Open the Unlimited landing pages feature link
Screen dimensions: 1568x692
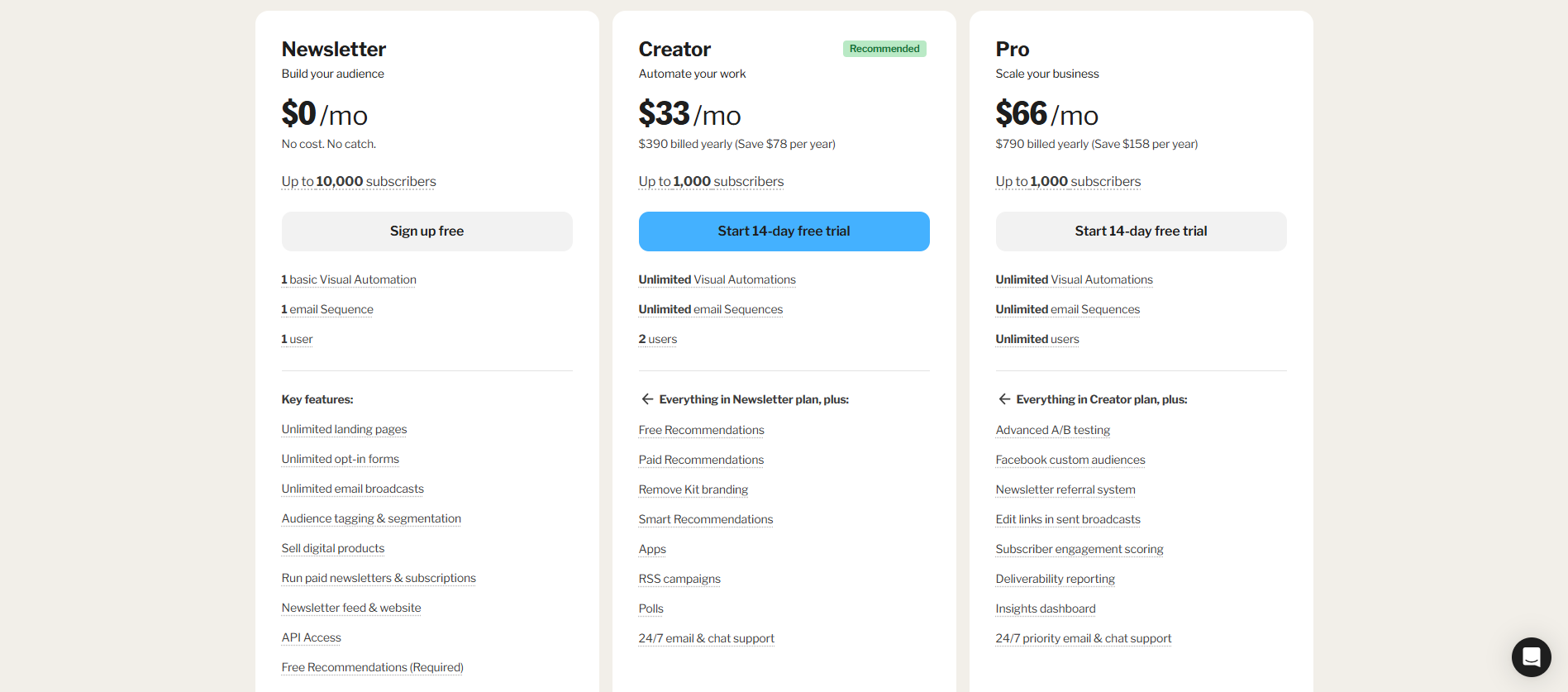pyautogui.click(x=344, y=428)
